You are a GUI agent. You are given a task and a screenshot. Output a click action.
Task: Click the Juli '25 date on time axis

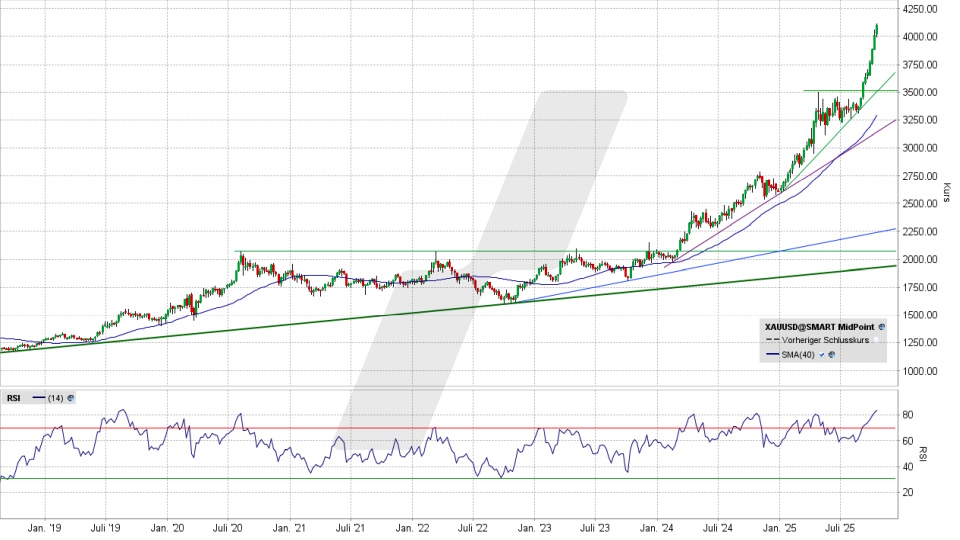pos(839,525)
